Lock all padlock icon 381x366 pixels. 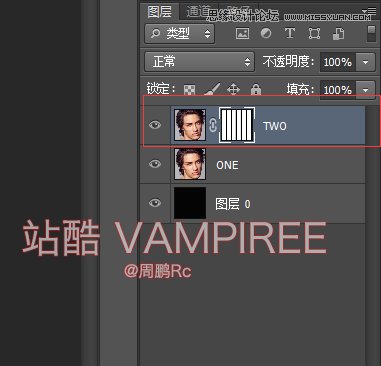point(256,89)
